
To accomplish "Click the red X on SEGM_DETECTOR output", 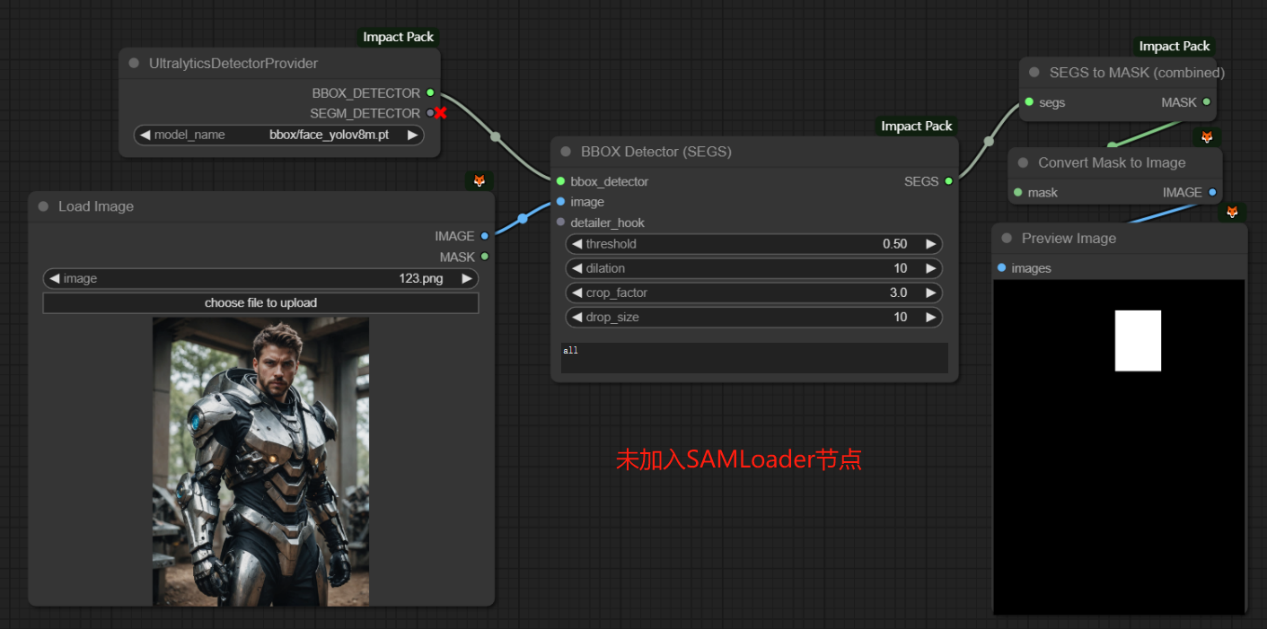I will click(x=440, y=113).
